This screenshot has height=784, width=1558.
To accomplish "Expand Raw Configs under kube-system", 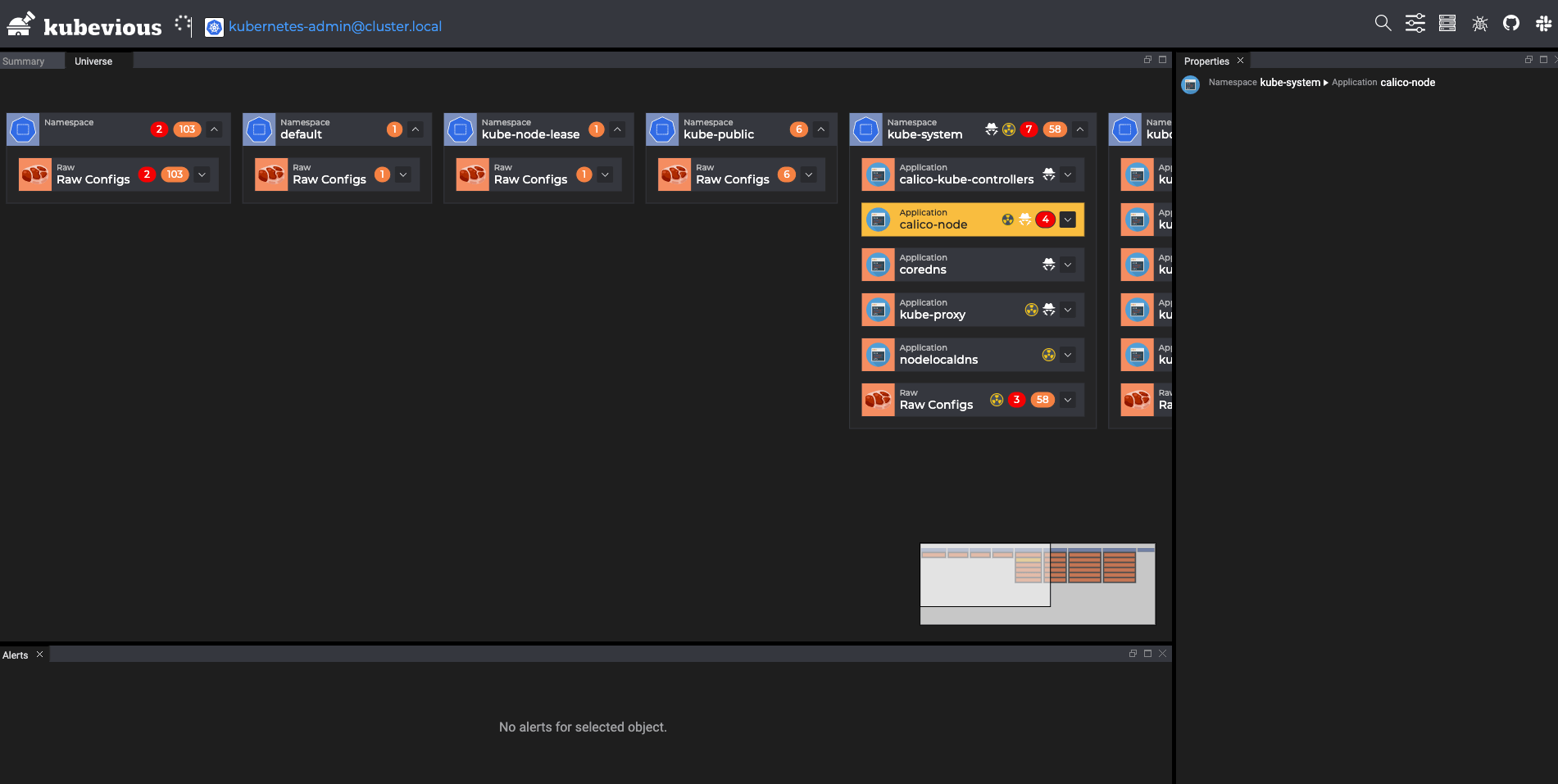I will pyautogui.click(x=1068, y=400).
